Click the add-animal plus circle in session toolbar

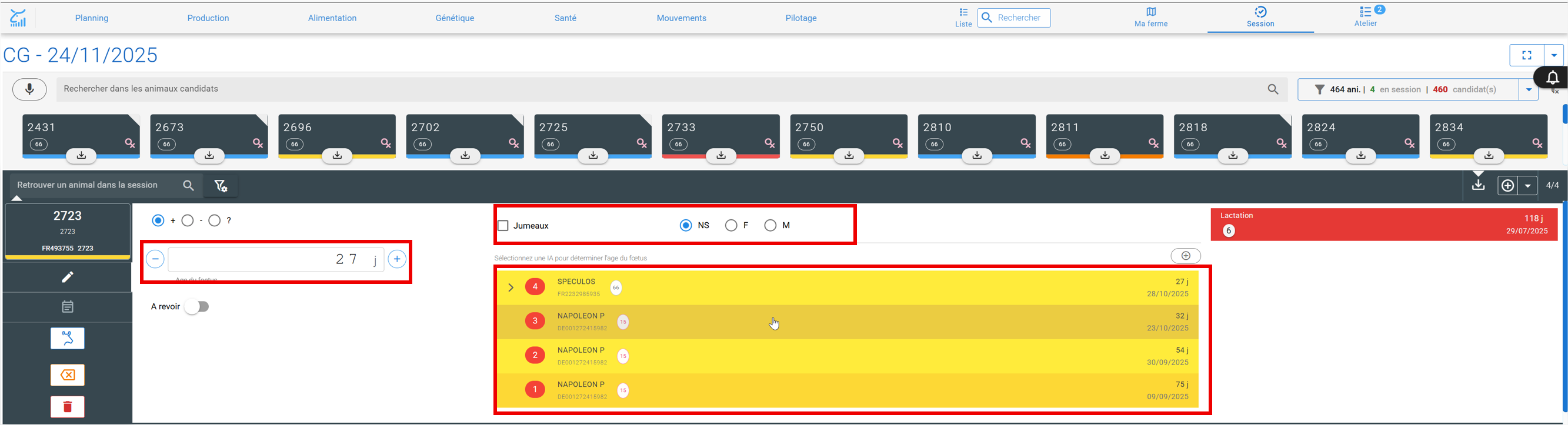tap(1508, 185)
